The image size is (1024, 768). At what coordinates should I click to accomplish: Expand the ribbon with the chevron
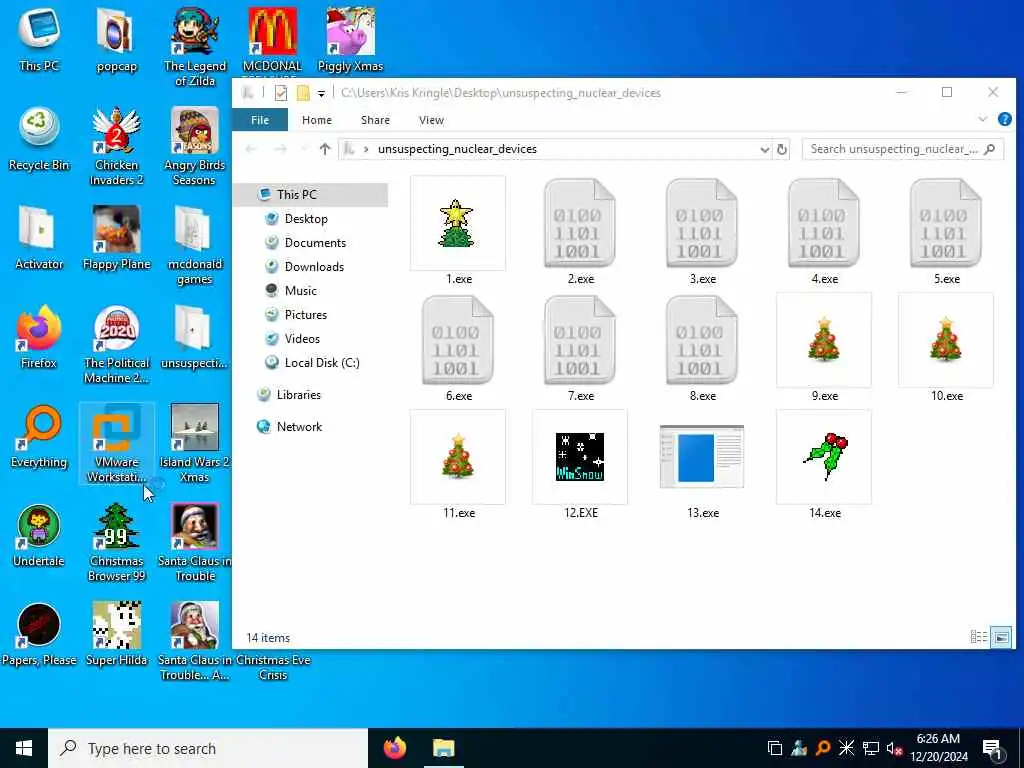[982, 119]
